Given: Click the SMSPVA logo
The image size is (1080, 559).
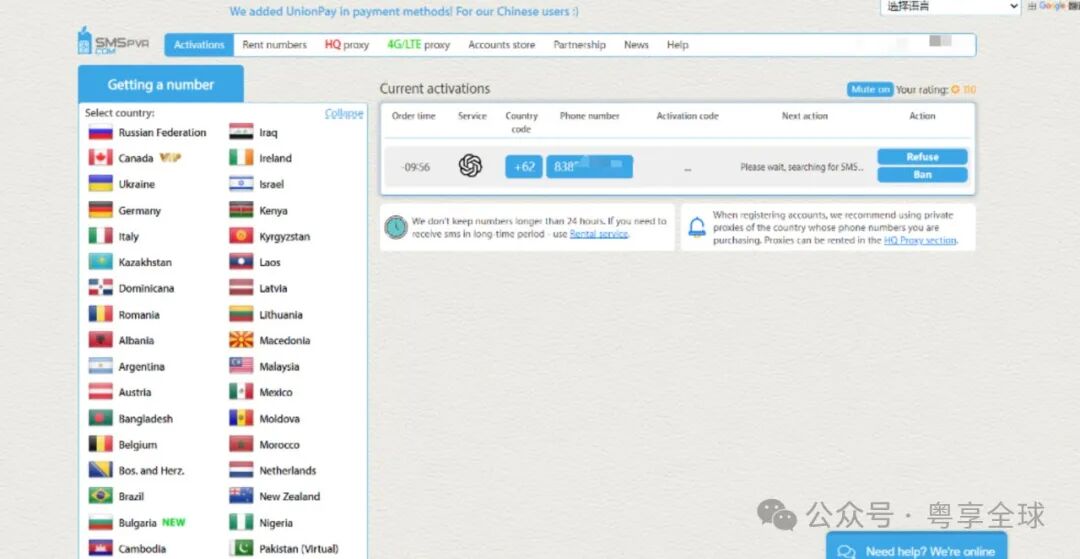Looking at the screenshot, I should pyautogui.click(x=113, y=41).
